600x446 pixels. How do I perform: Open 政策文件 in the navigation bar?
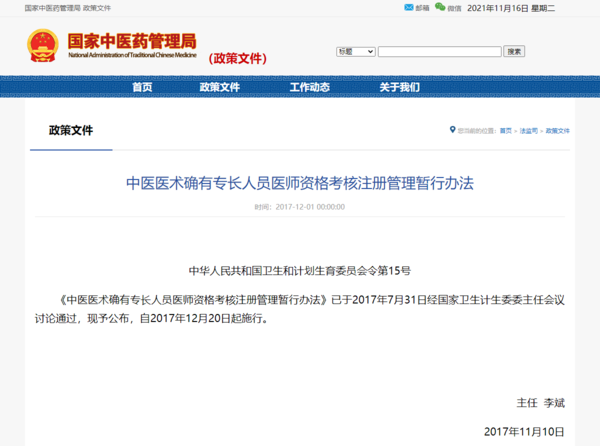point(220,87)
